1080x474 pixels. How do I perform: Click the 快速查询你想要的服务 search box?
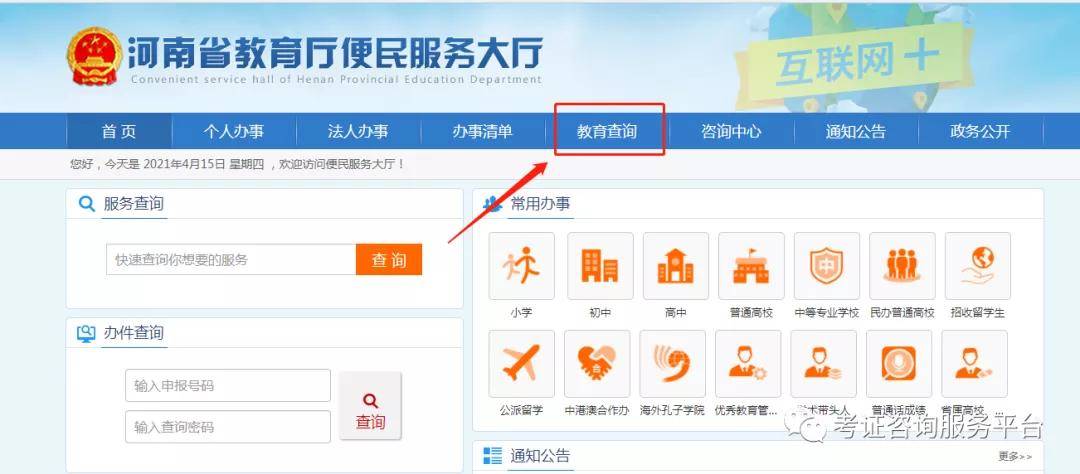(231, 259)
